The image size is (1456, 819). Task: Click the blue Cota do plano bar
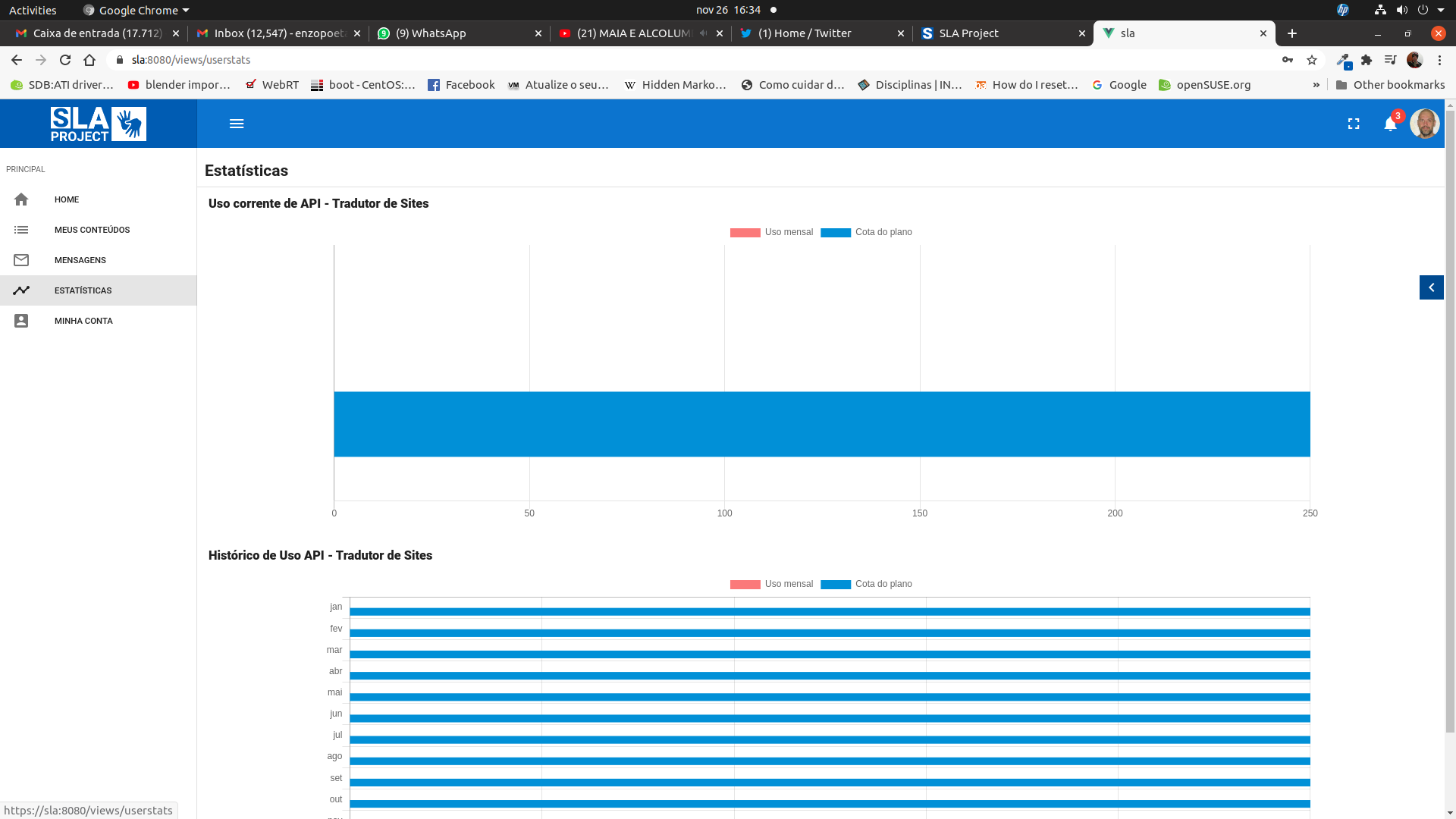tap(821, 424)
